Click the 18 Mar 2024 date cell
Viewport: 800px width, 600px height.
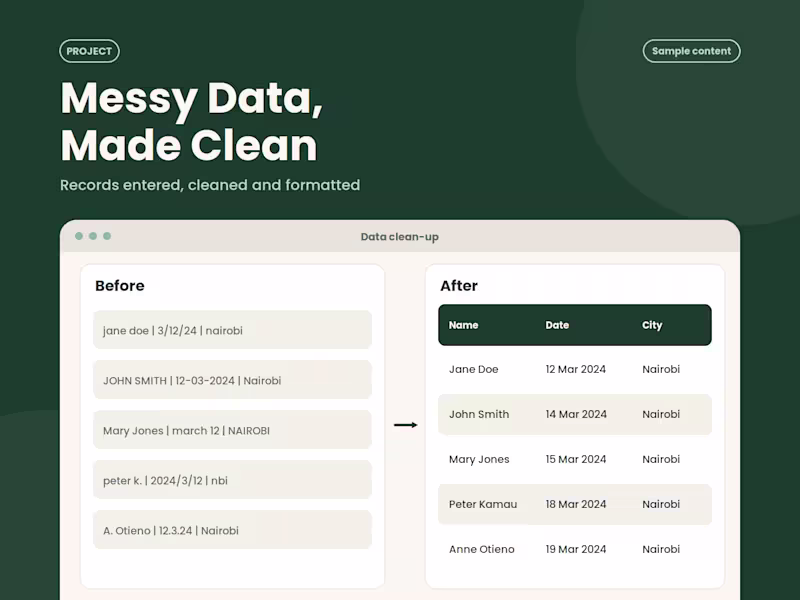coord(576,504)
